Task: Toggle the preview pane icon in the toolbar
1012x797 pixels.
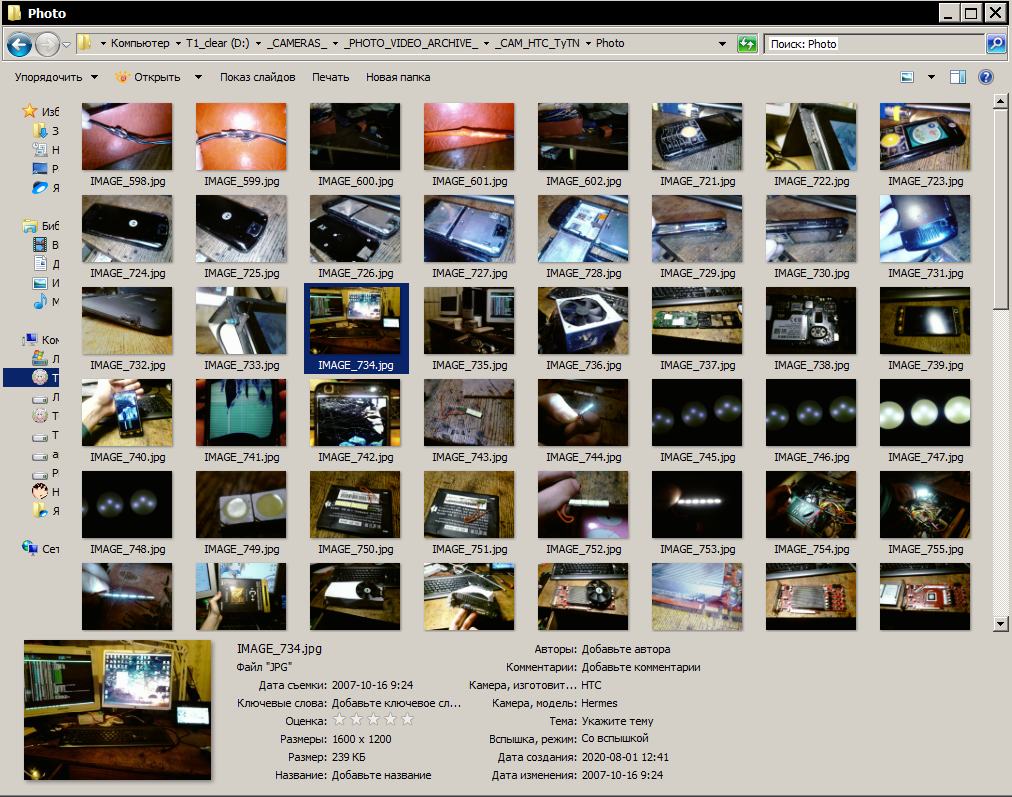Action: click(x=958, y=77)
